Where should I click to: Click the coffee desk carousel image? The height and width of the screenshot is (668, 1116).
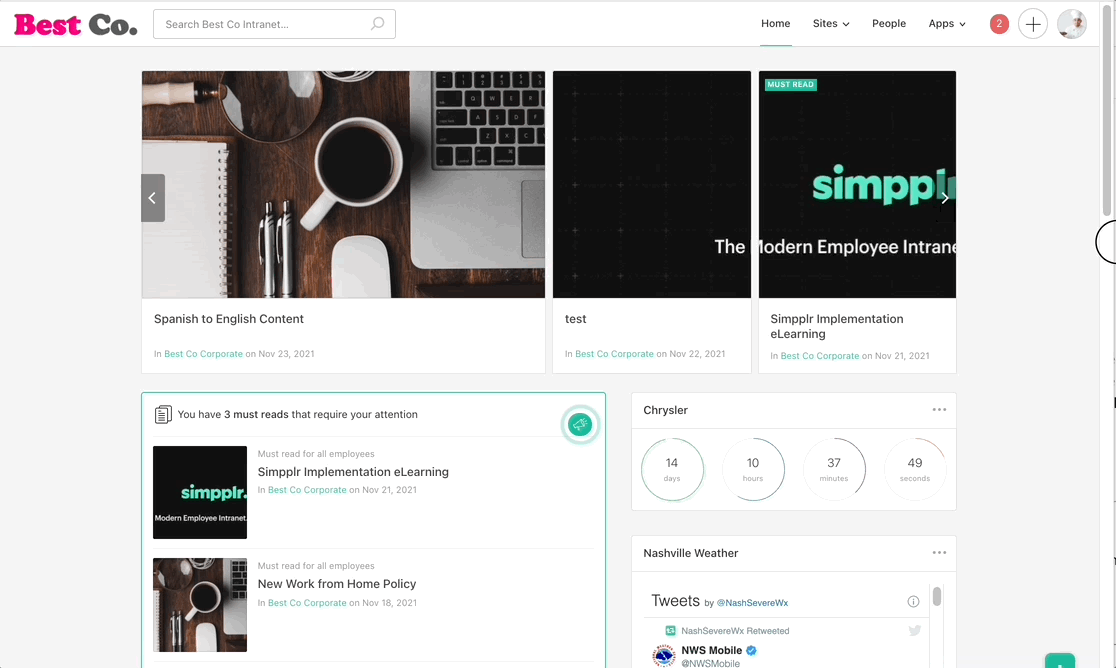pyautogui.click(x=343, y=184)
